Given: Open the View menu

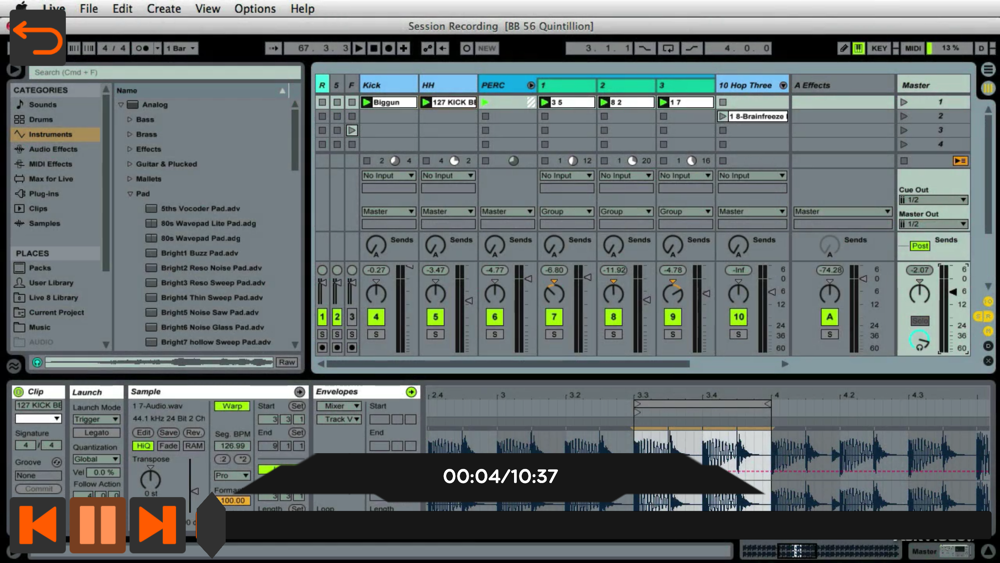Looking at the screenshot, I should click(x=207, y=9).
